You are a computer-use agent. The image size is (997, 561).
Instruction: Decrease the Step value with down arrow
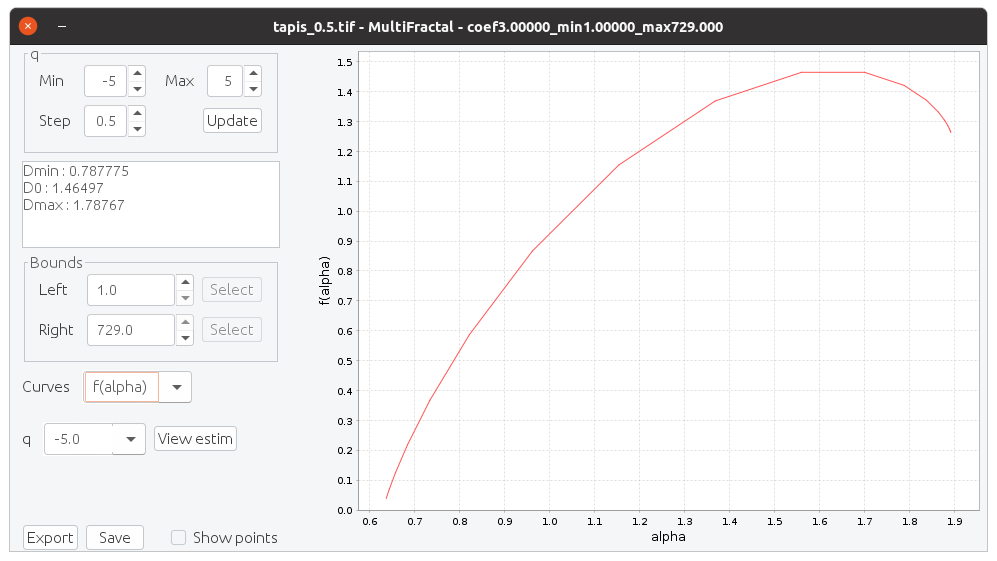click(x=137, y=128)
